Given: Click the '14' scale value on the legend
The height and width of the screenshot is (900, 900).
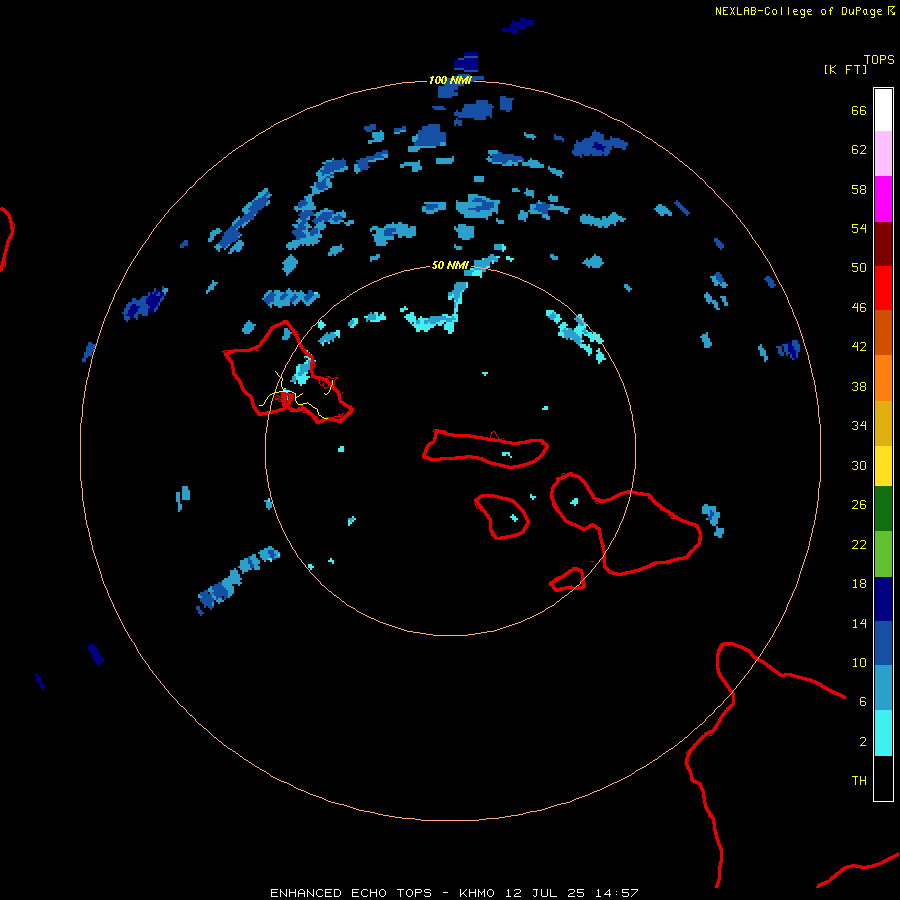Looking at the screenshot, I should coord(859,623).
